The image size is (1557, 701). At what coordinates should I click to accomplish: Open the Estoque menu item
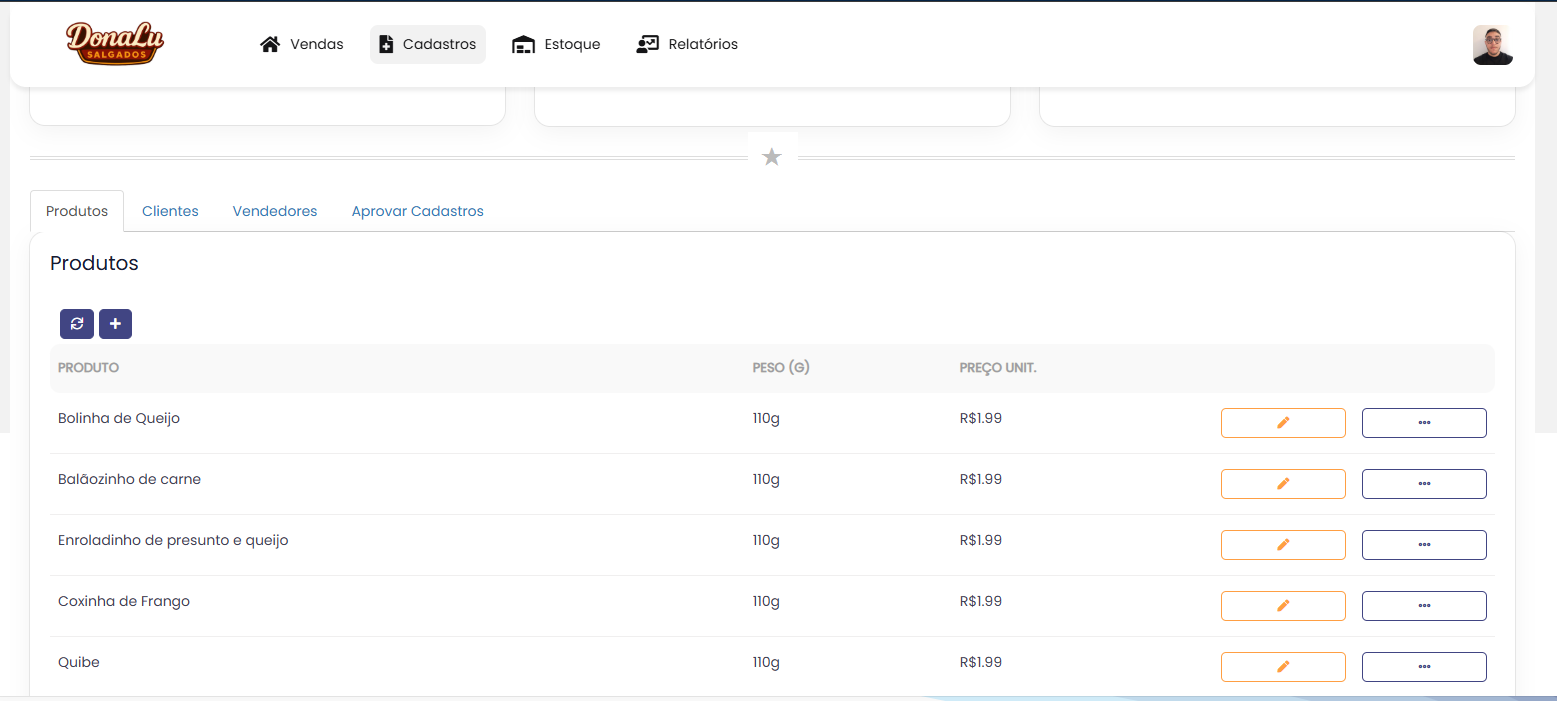coord(556,44)
